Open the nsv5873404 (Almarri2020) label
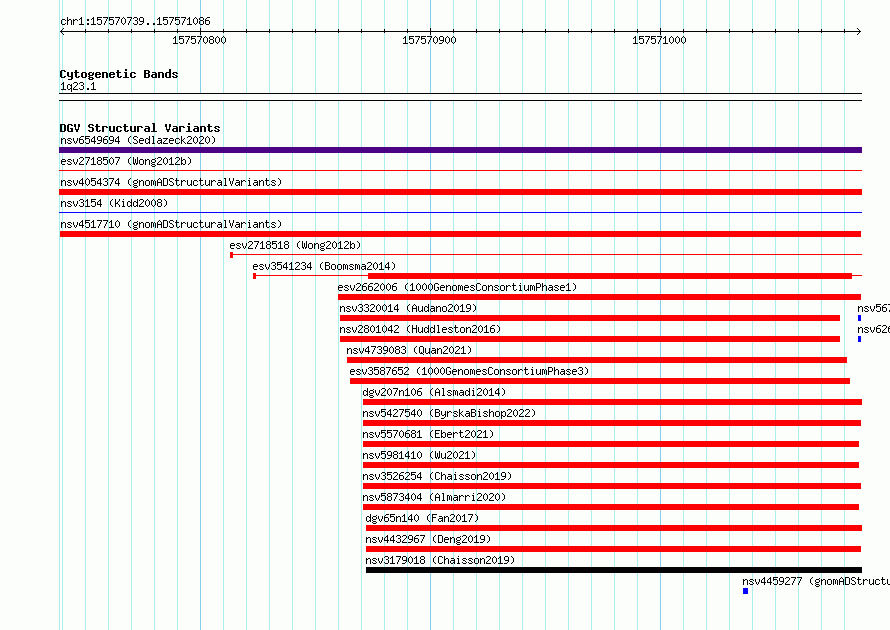The width and height of the screenshot is (890, 630). pyautogui.click(x=434, y=497)
